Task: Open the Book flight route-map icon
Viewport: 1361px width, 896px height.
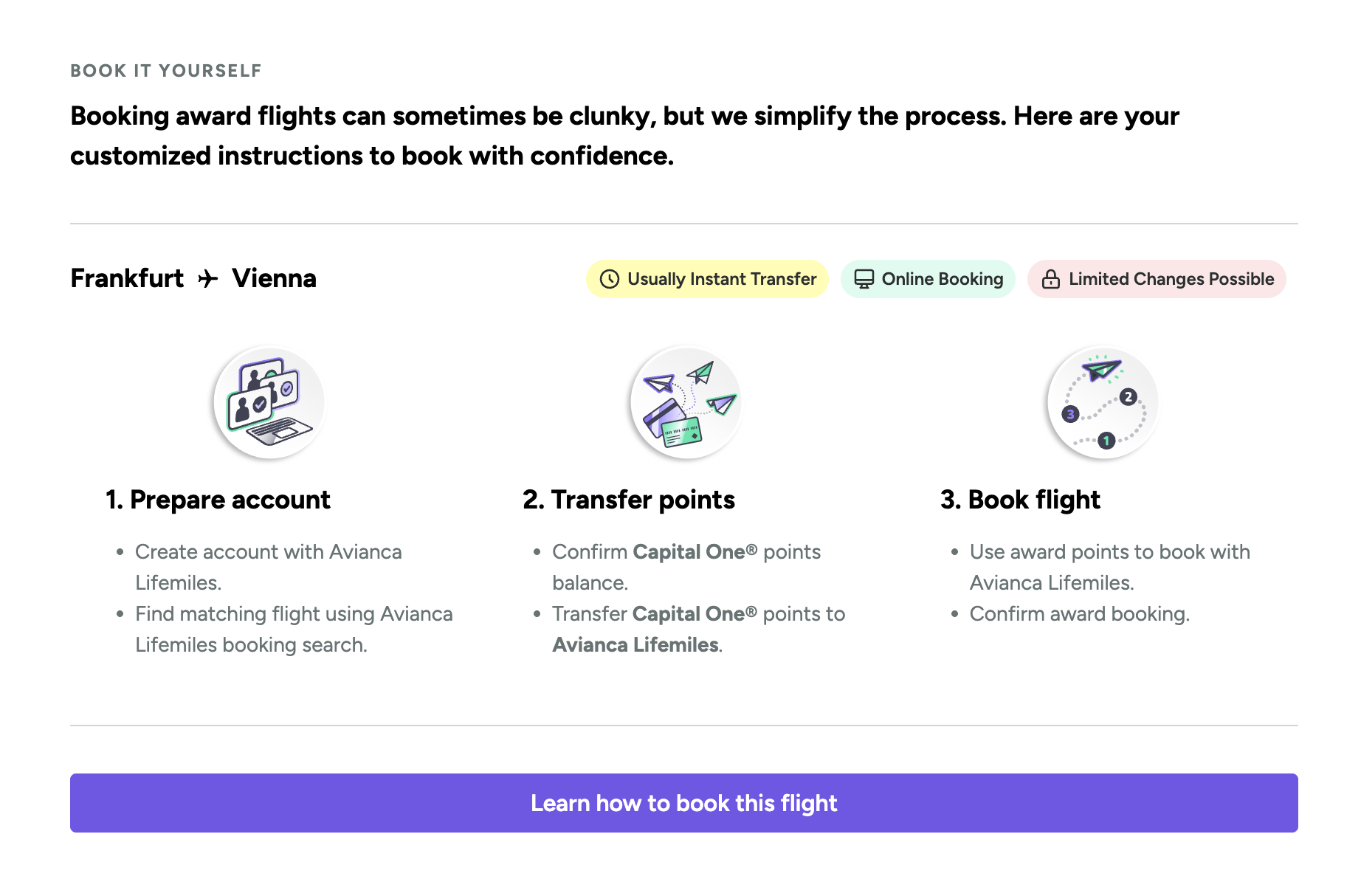Action: [x=1102, y=402]
